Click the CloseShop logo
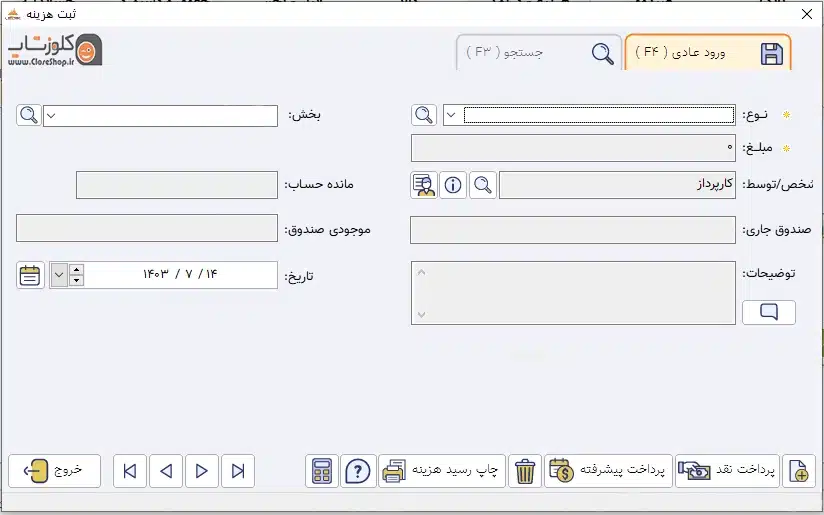Viewport: 824px width, 515px height. (x=55, y=50)
